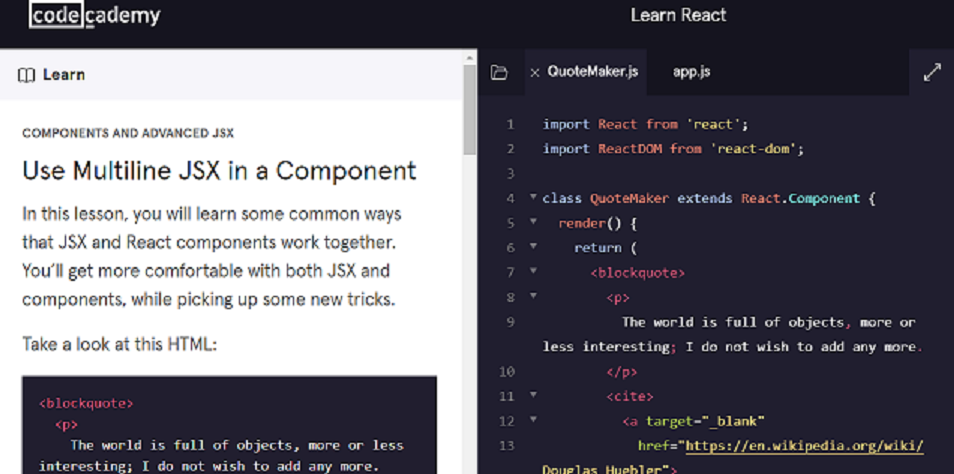Click line number 3 in the editor
This screenshot has width=954, height=474.
point(510,174)
